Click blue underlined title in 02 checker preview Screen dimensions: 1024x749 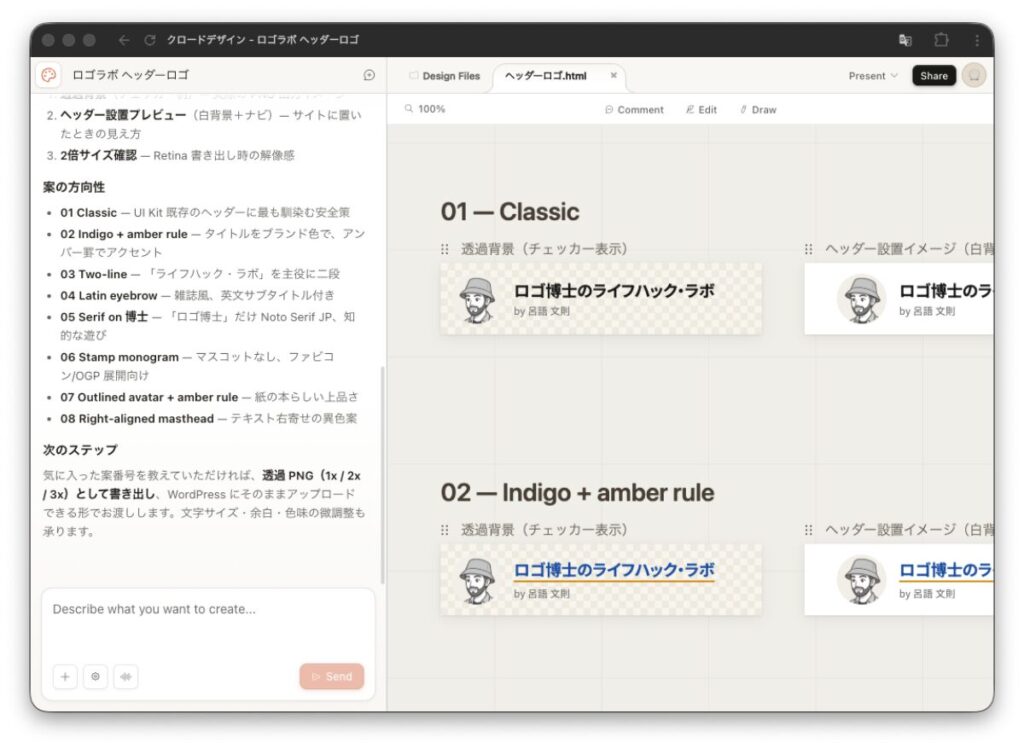tap(614, 570)
